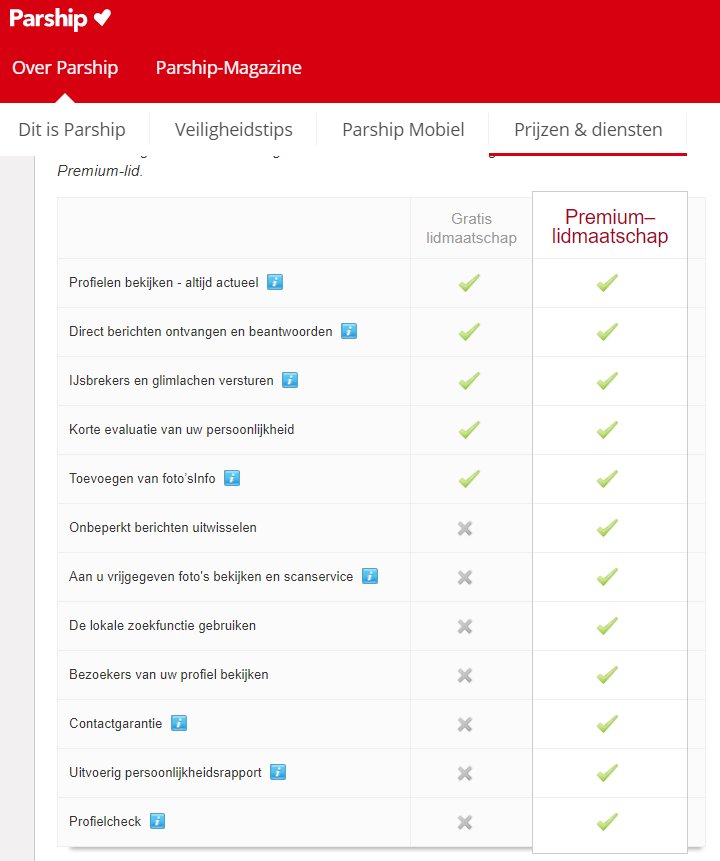Click the Gratis lidmaatschap column header
The height and width of the screenshot is (861, 720).
(471, 228)
